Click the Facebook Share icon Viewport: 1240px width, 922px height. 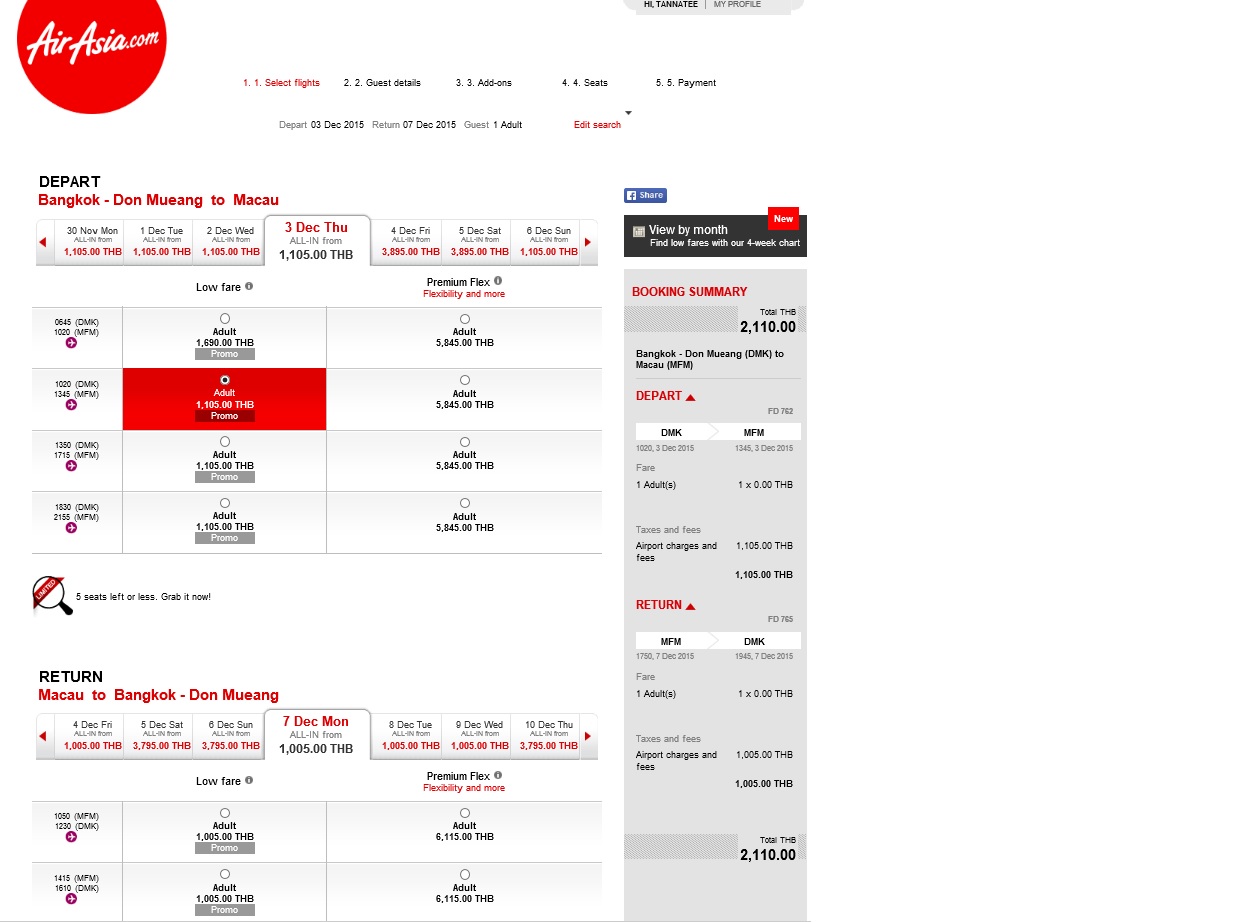click(645, 196)
